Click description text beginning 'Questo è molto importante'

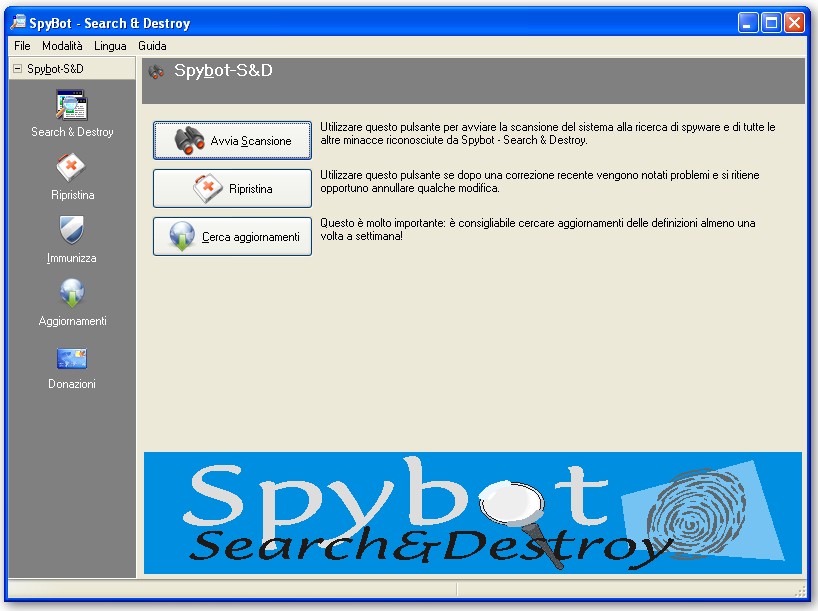[x=538, y=230]
